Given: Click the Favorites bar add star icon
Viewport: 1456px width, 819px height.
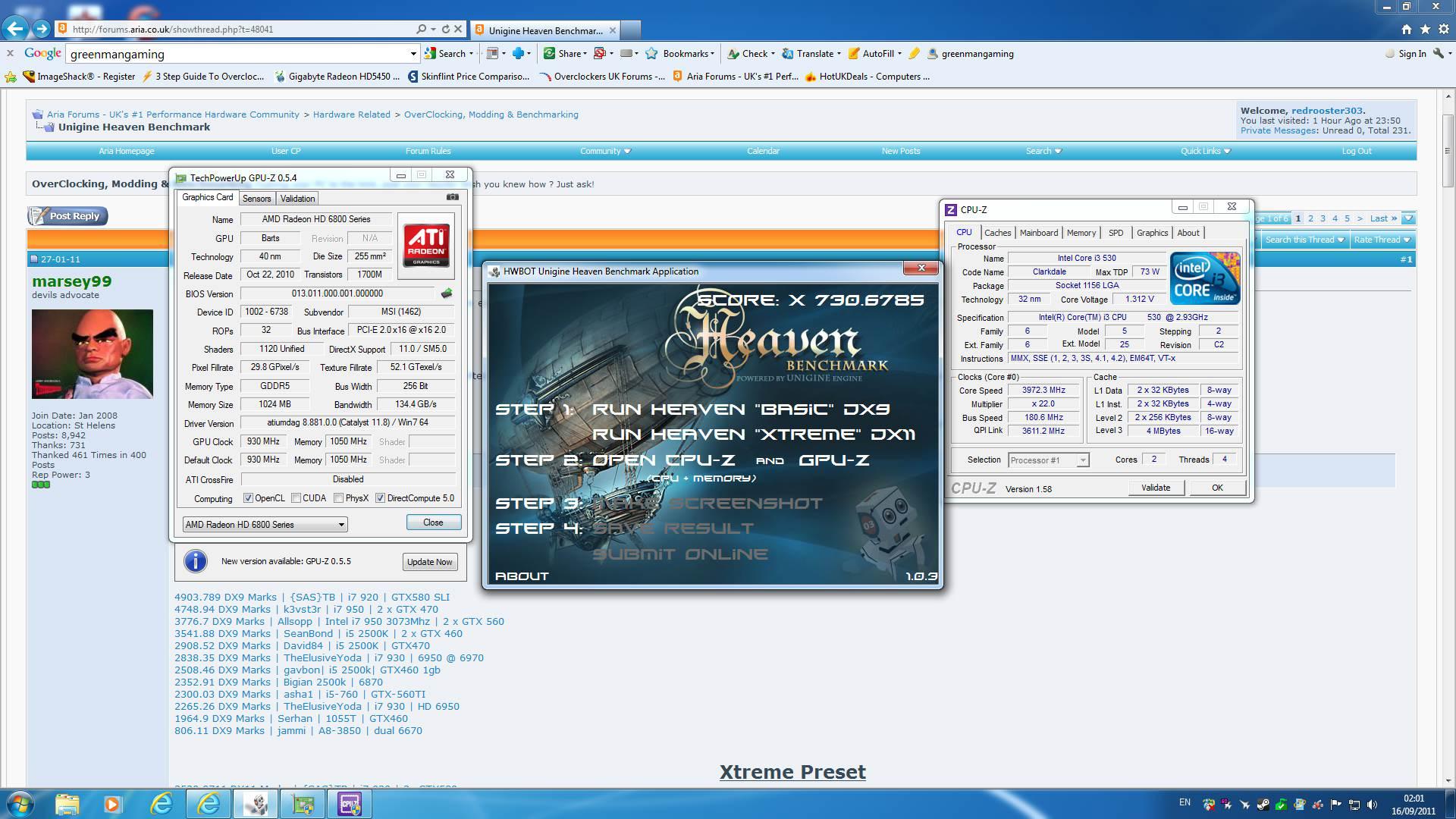Looking at the screenshot, I should [11, 77].
